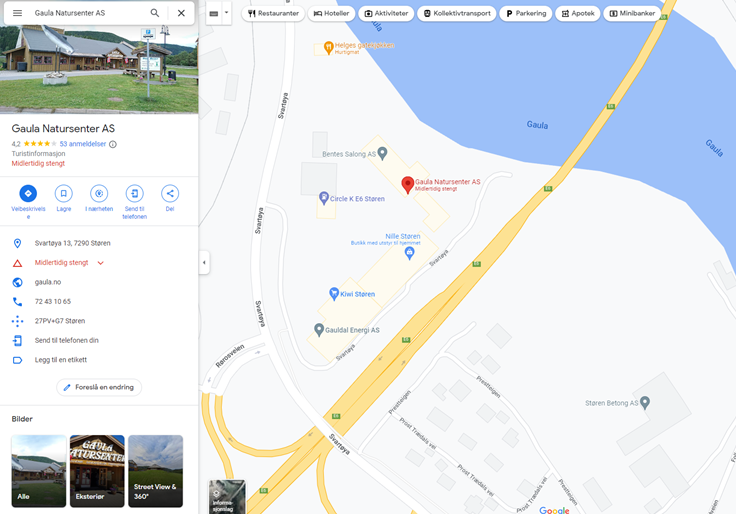The image size is (736, 514).
Task: Clear the search with the X icon
Action: [181, 13]
